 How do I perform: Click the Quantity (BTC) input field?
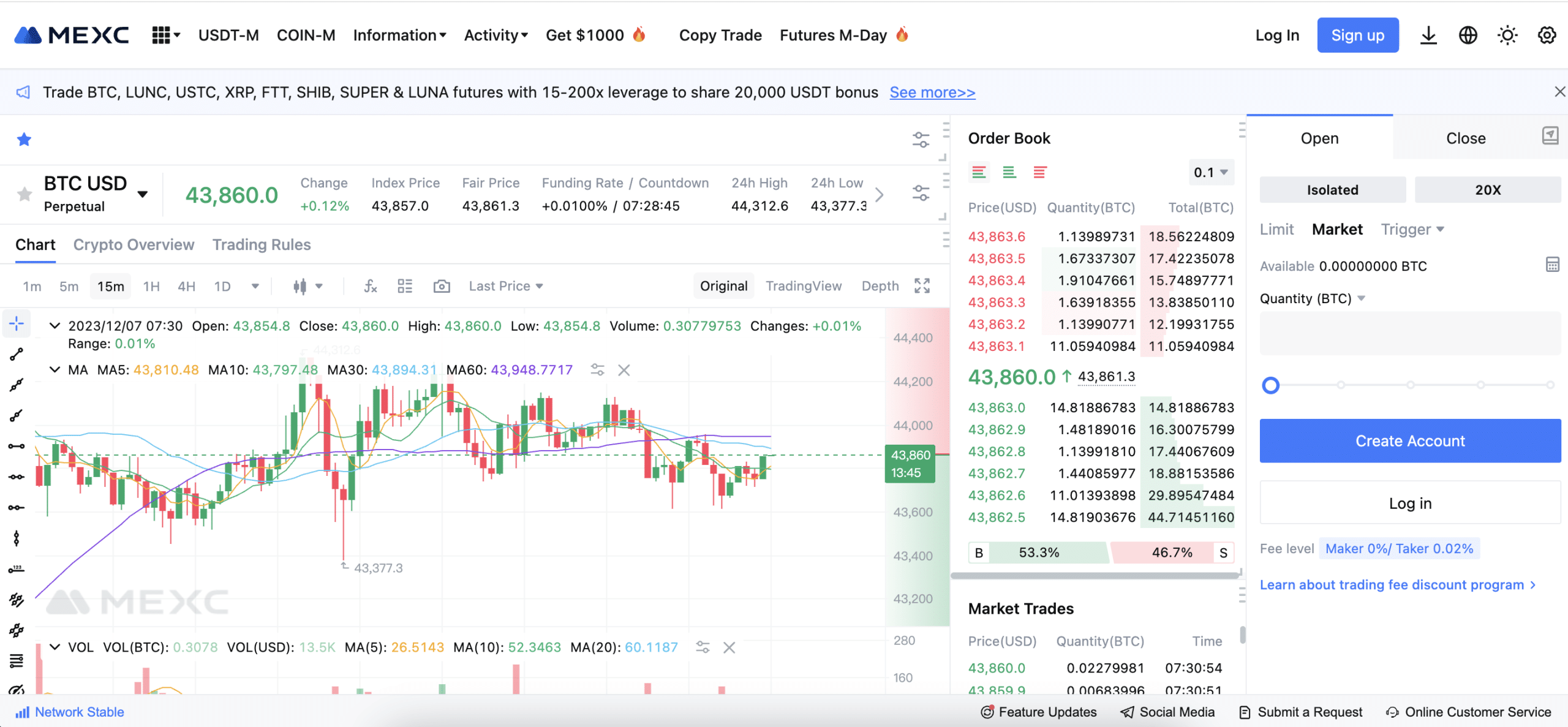click(1410, 334)
